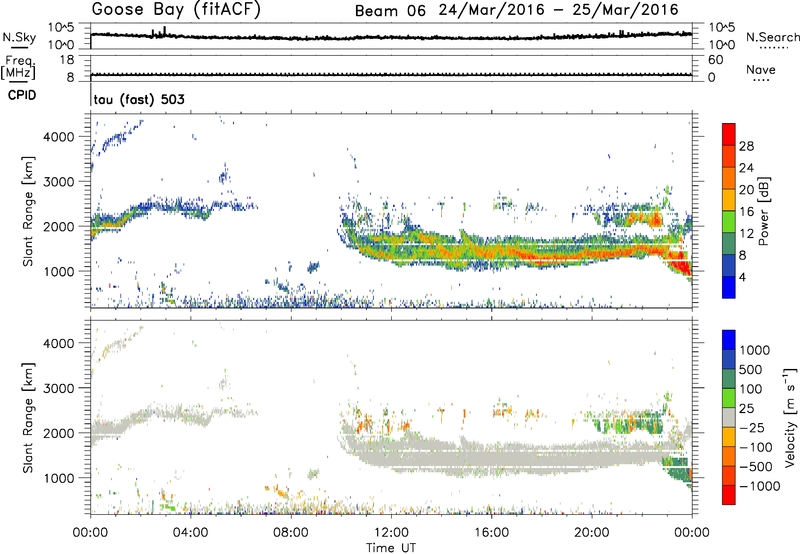
Task: Select the 'tau (fast) 503' mode text
Action: coord(139,99)
